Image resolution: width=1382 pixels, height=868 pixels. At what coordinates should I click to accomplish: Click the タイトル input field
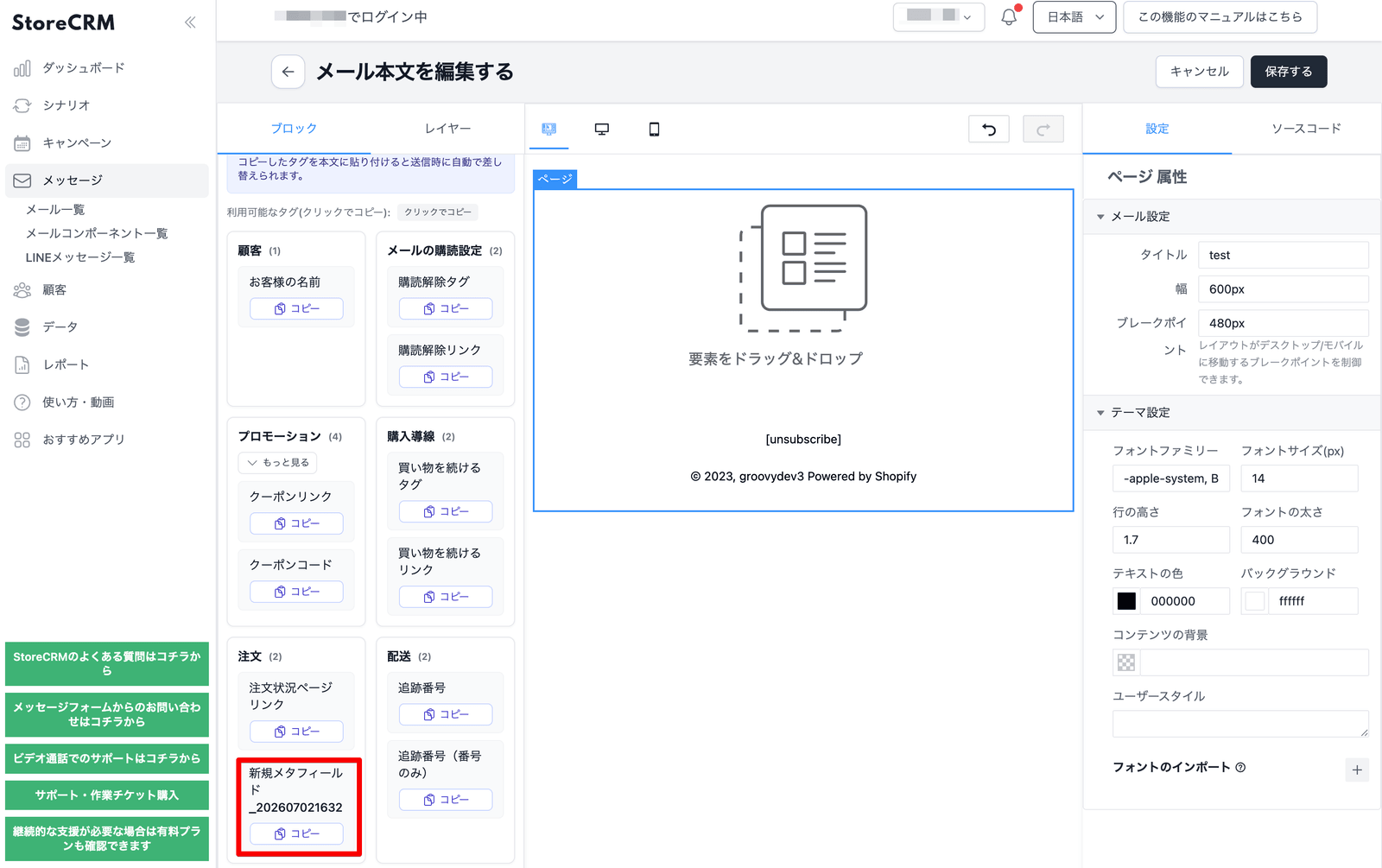coord(1284,256)
